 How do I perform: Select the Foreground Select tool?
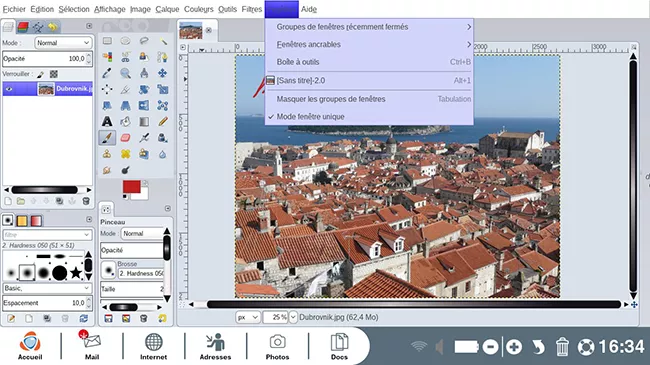point(144,57)
